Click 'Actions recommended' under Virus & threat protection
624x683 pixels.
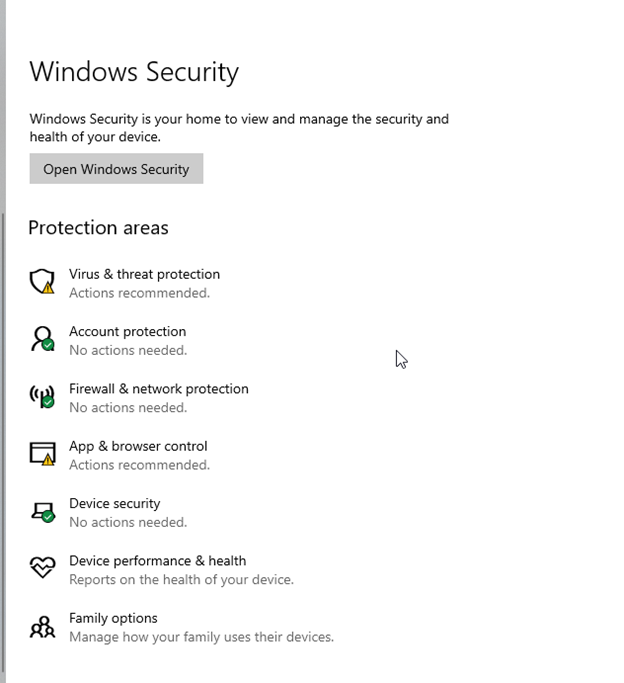pos(139,293)
